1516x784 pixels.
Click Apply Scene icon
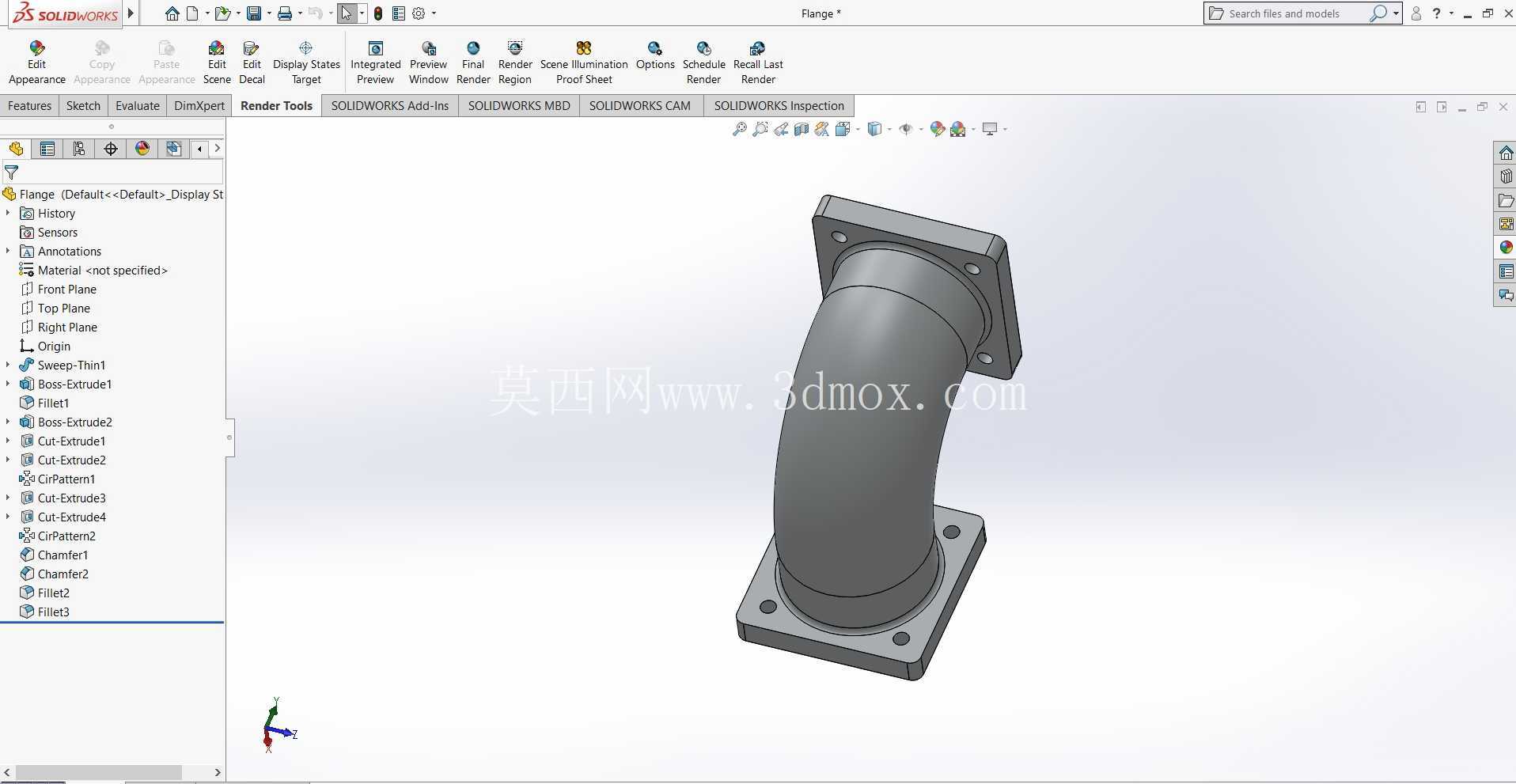point(958,129)
